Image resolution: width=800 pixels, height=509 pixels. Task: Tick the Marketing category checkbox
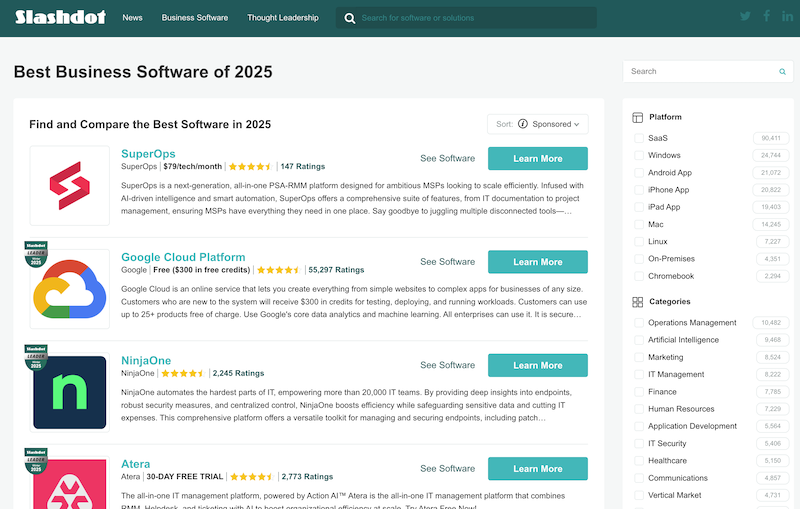pyautogui.click(x=638, y=358)
